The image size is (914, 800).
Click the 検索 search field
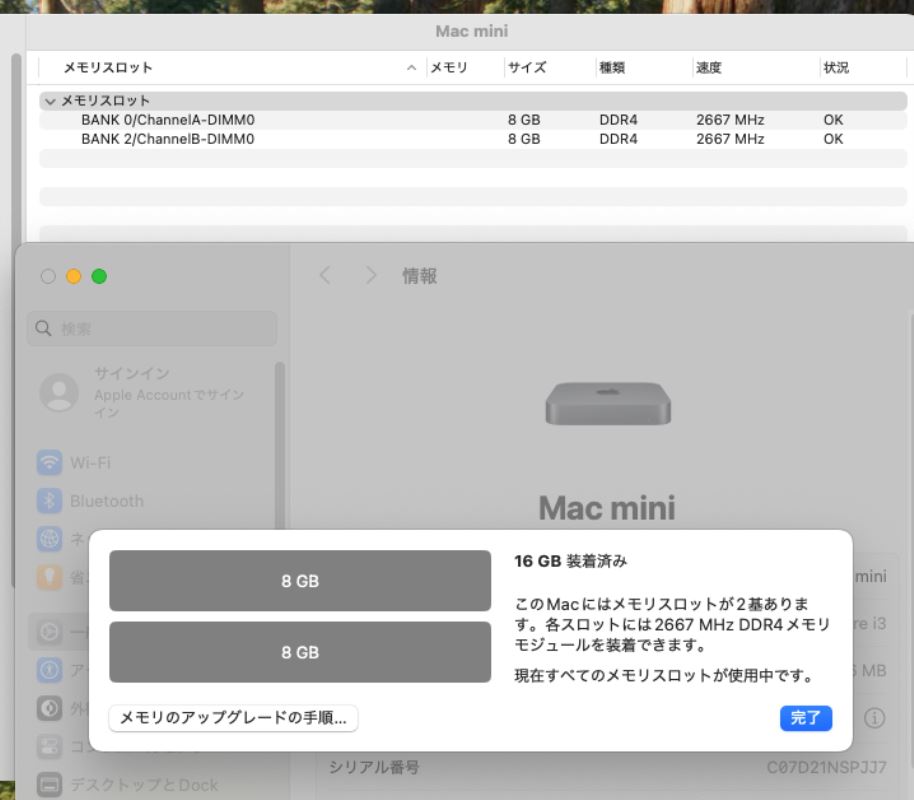pyautogui.click(x=152, y=329)
